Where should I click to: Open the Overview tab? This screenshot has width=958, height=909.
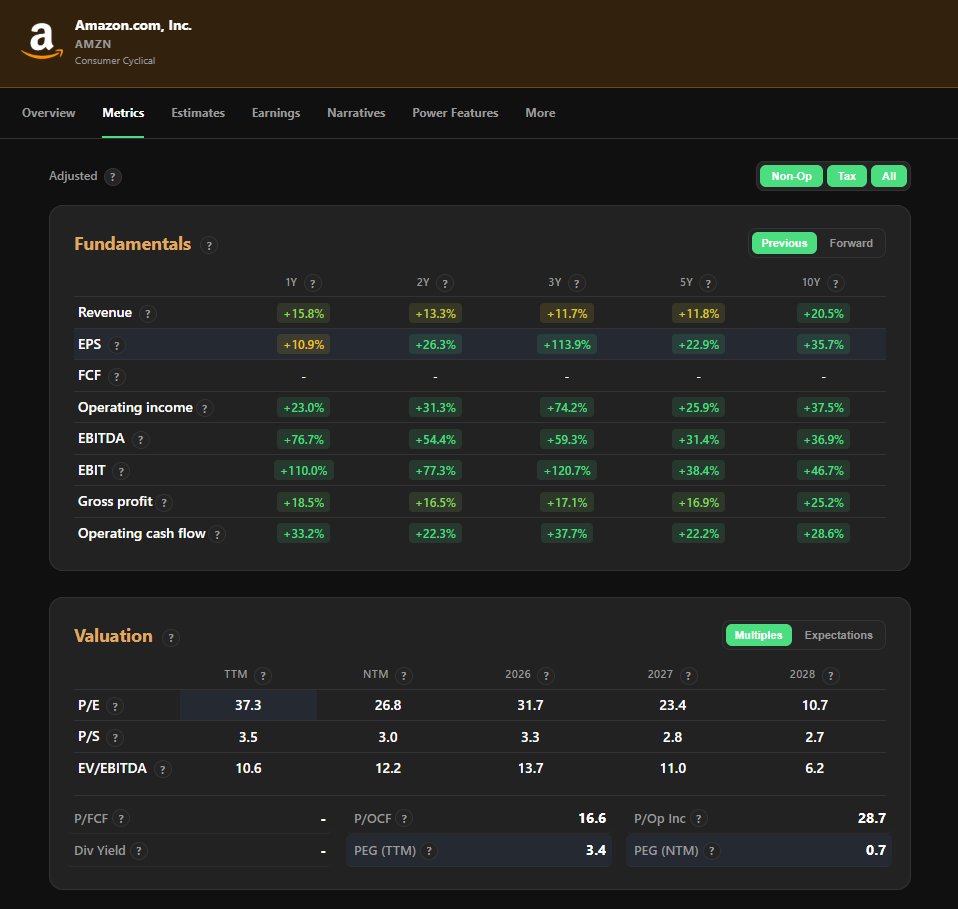(48, 113)
